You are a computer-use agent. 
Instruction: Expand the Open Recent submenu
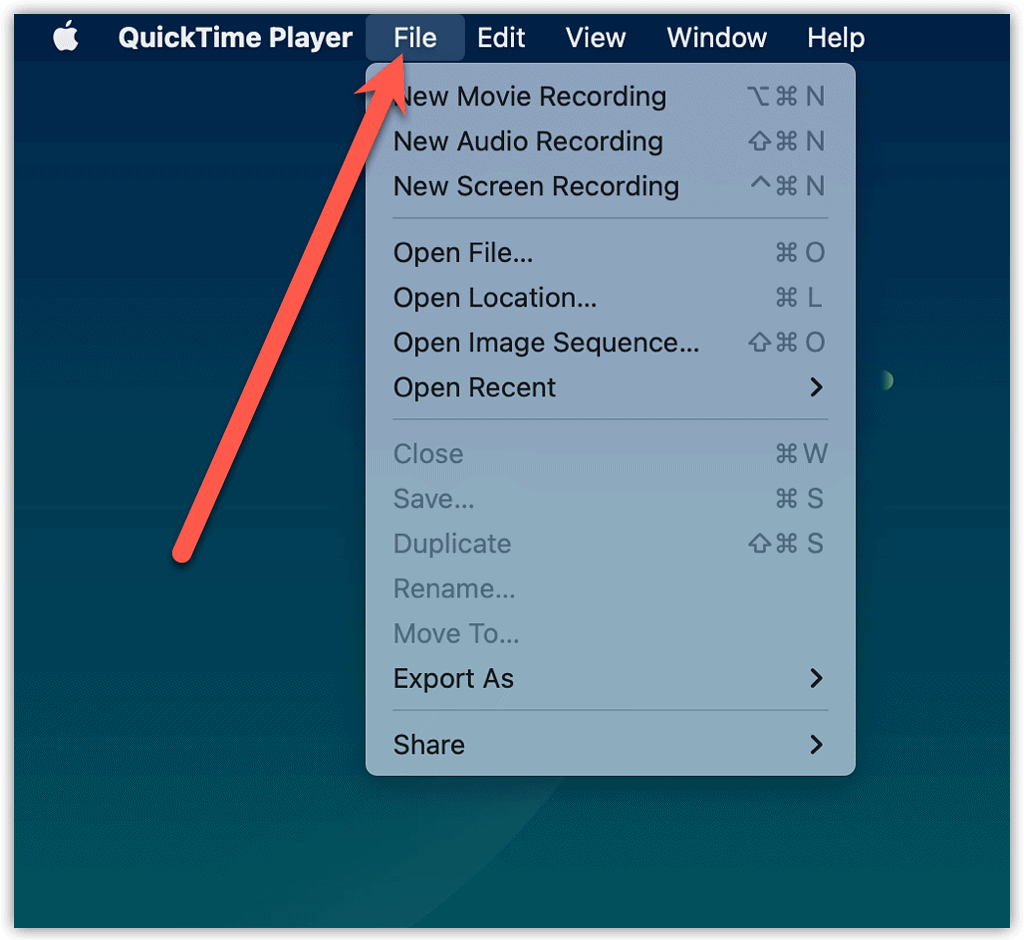pyautogui.click(x=475, y=387)
